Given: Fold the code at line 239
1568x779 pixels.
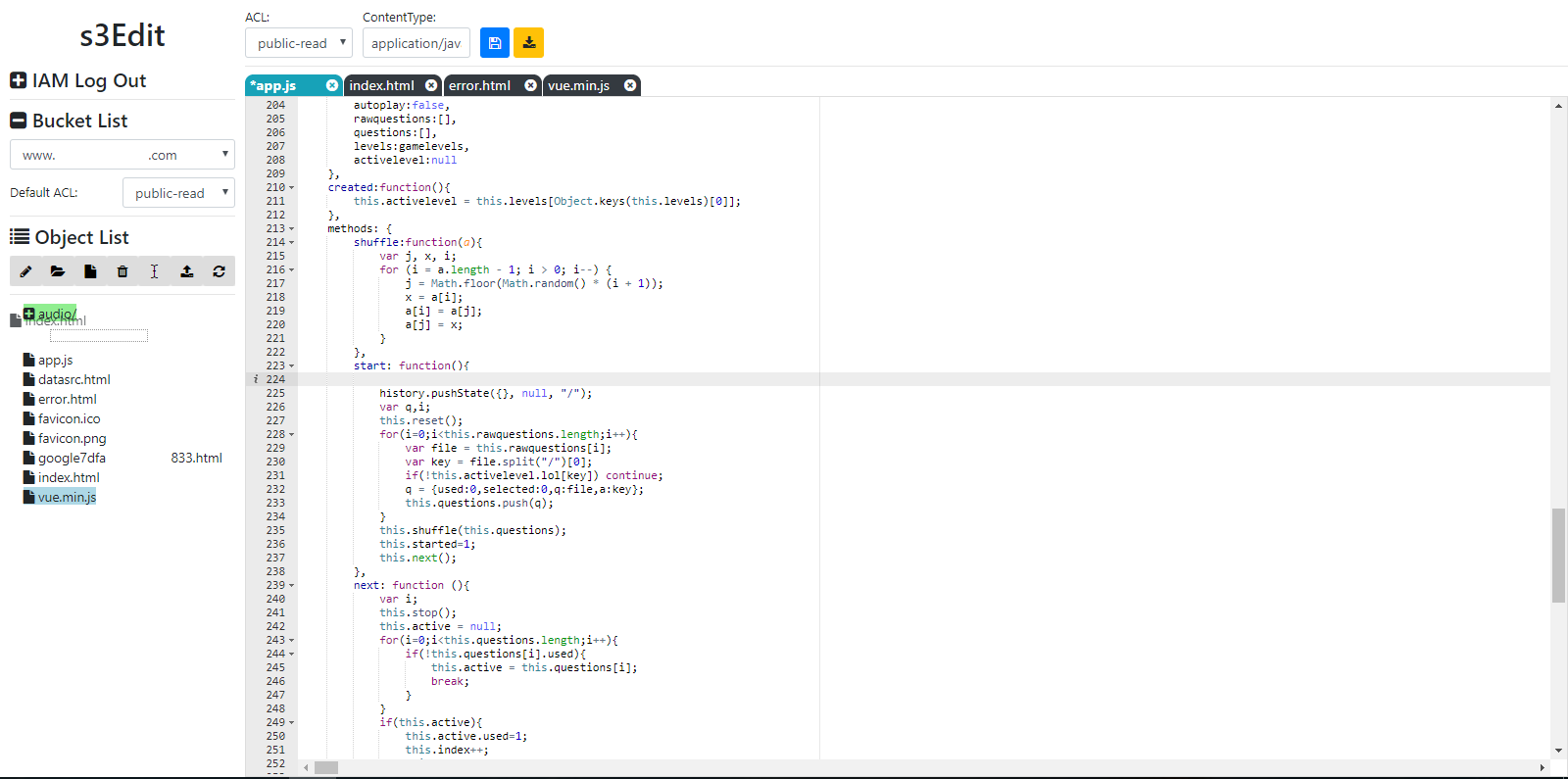Looking at the screenshot, I should pos(291,585).
